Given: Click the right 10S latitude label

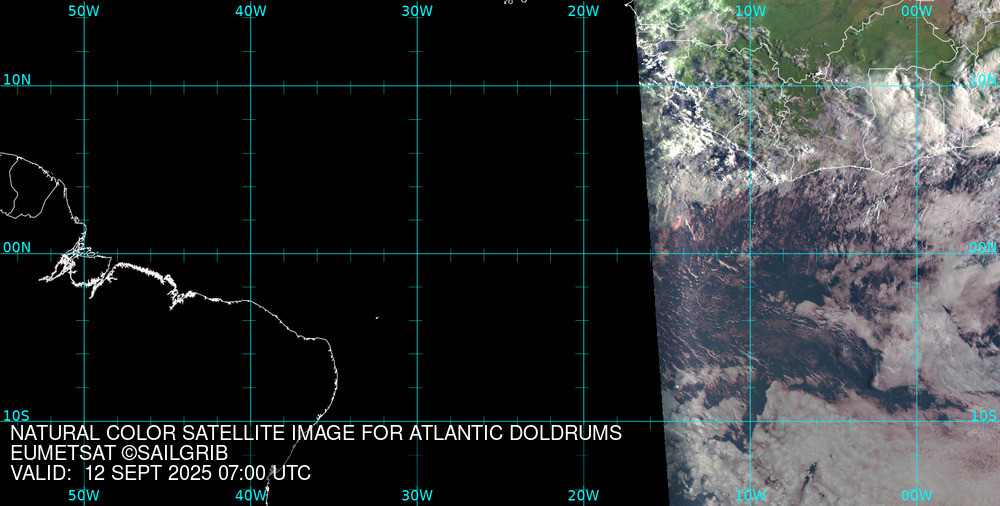Looking at the screenshot, I should tap(983, 416).
